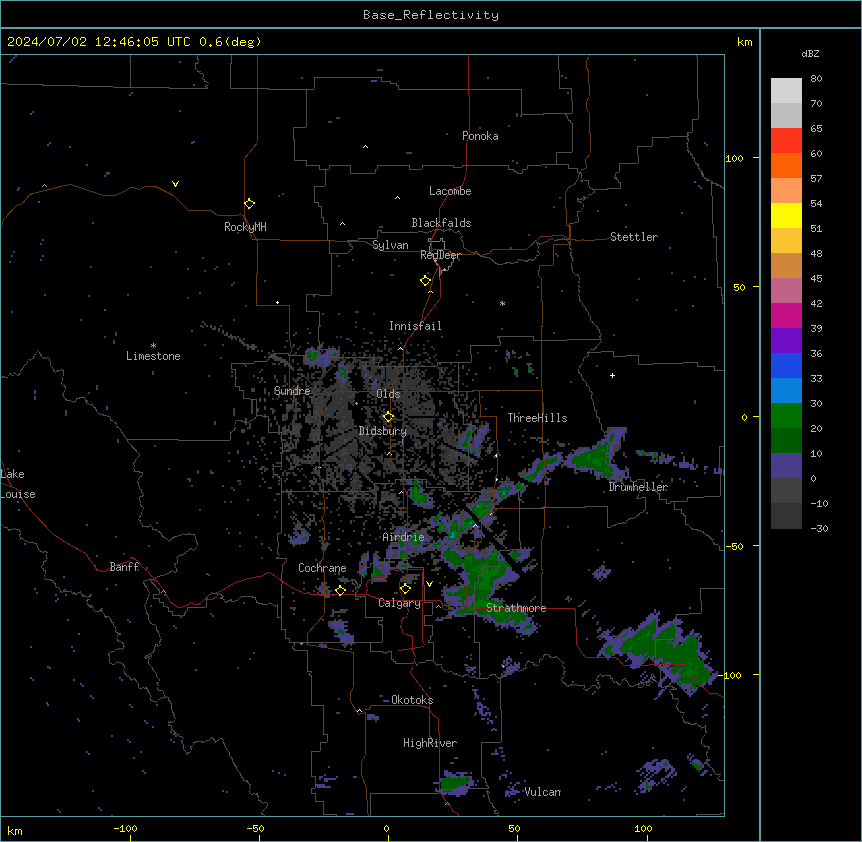Click the Okotoks label
The height and width of the screenshot is (842, 862).
coord(412,700)
